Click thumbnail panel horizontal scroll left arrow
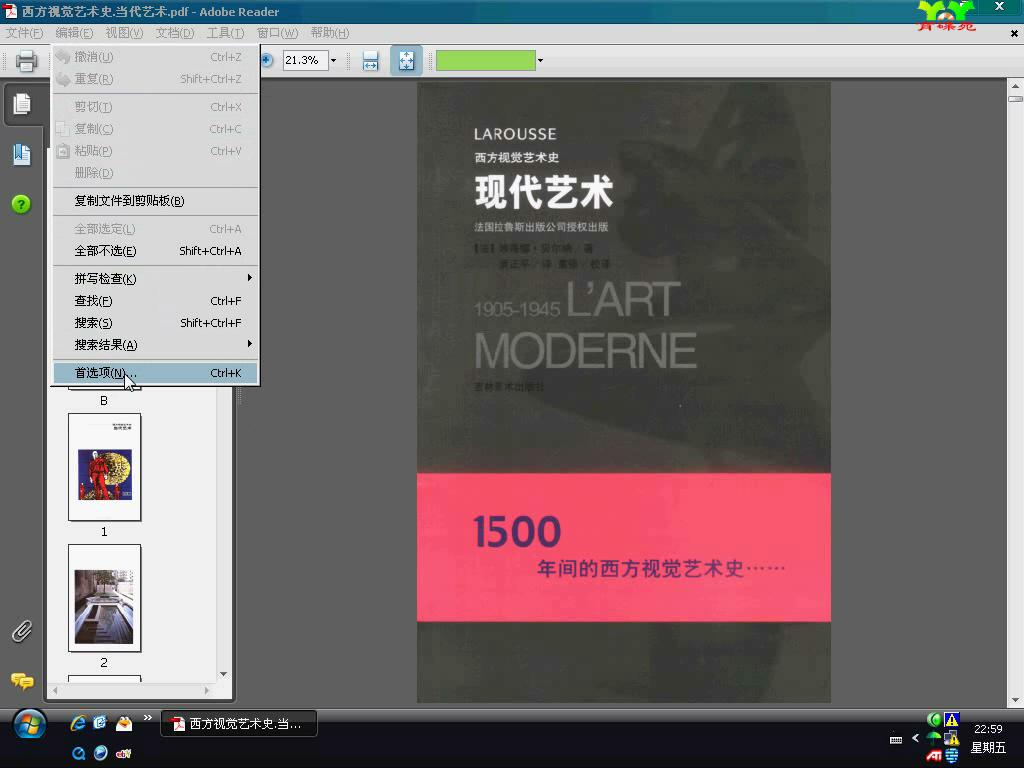The height and width of the screenshot is (768, 1024). coord(55,690)
